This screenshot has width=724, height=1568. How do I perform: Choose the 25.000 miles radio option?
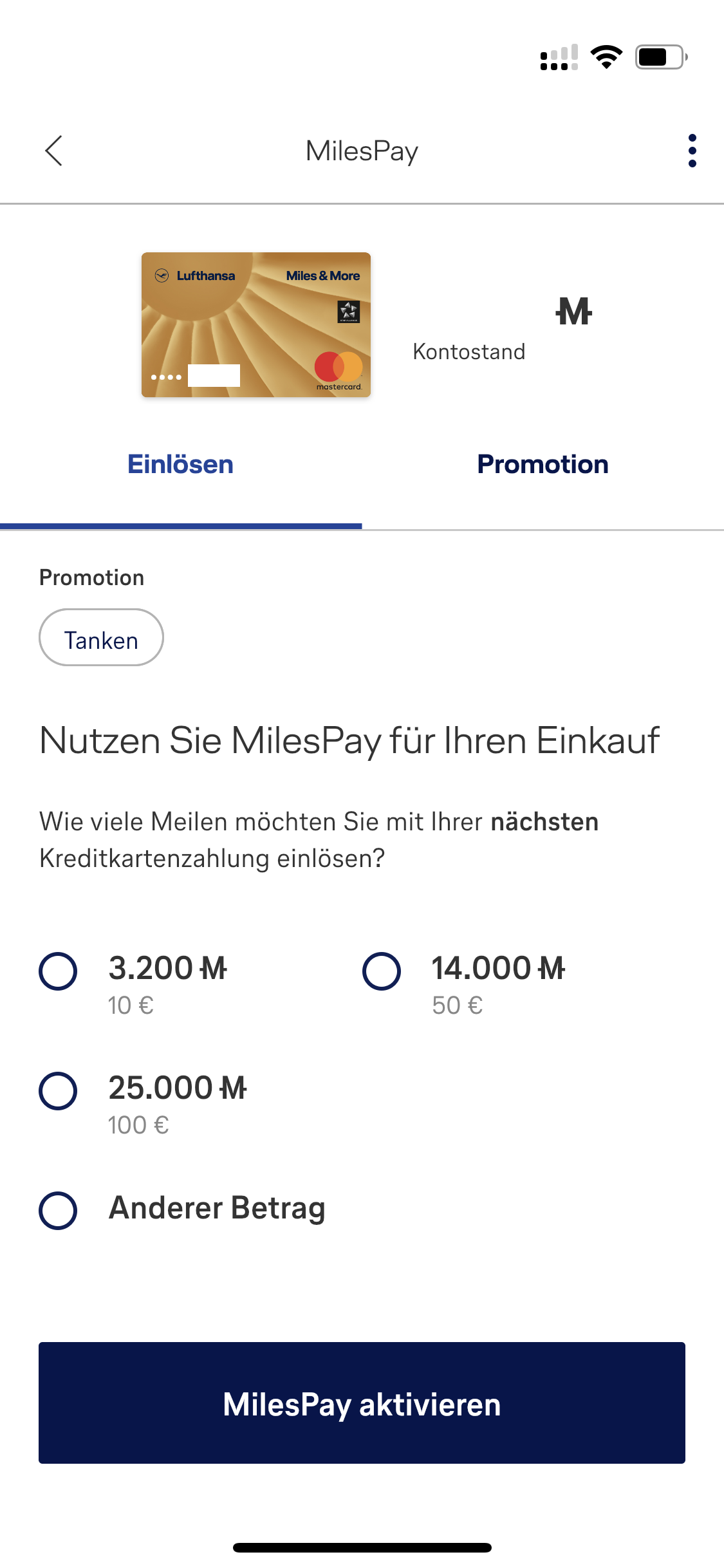coord(59,1090)
